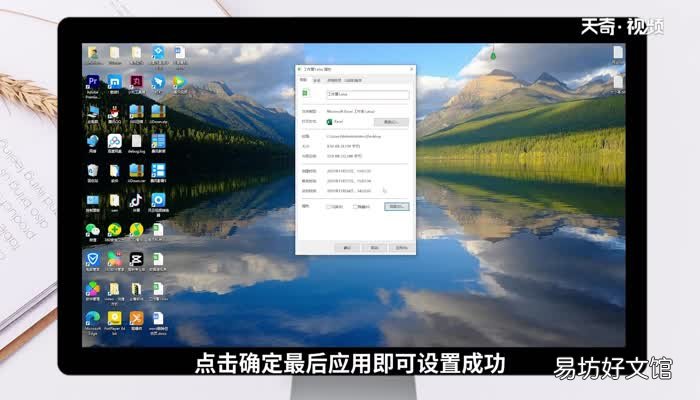The image size is (700, 400).
Task: Open Adobe Premiere Pro desktop shortcut
Action: point(93,84)
